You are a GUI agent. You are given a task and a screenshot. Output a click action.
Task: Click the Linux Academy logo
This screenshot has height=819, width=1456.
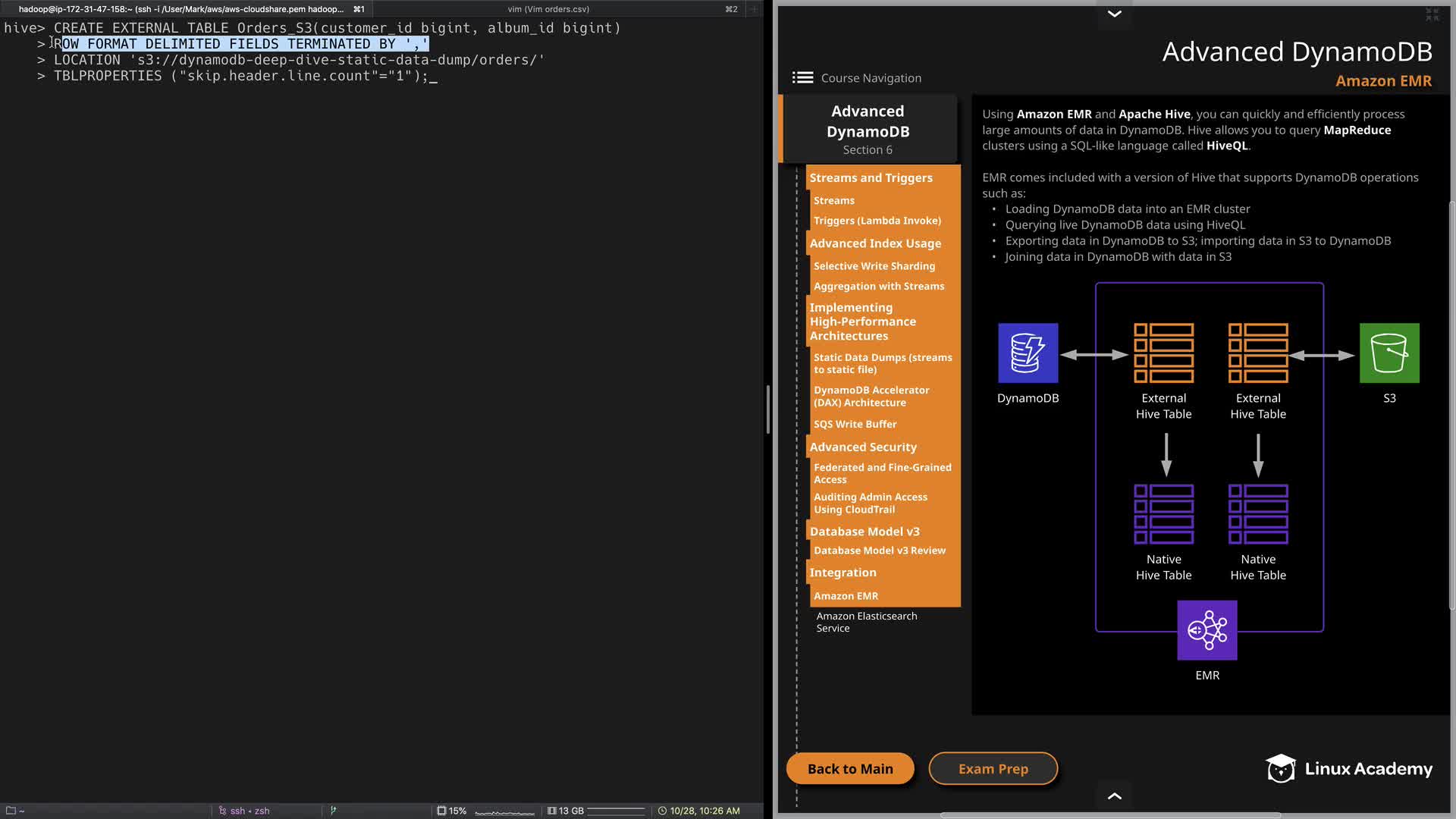pyautogui.click(x=1348, y=768)
